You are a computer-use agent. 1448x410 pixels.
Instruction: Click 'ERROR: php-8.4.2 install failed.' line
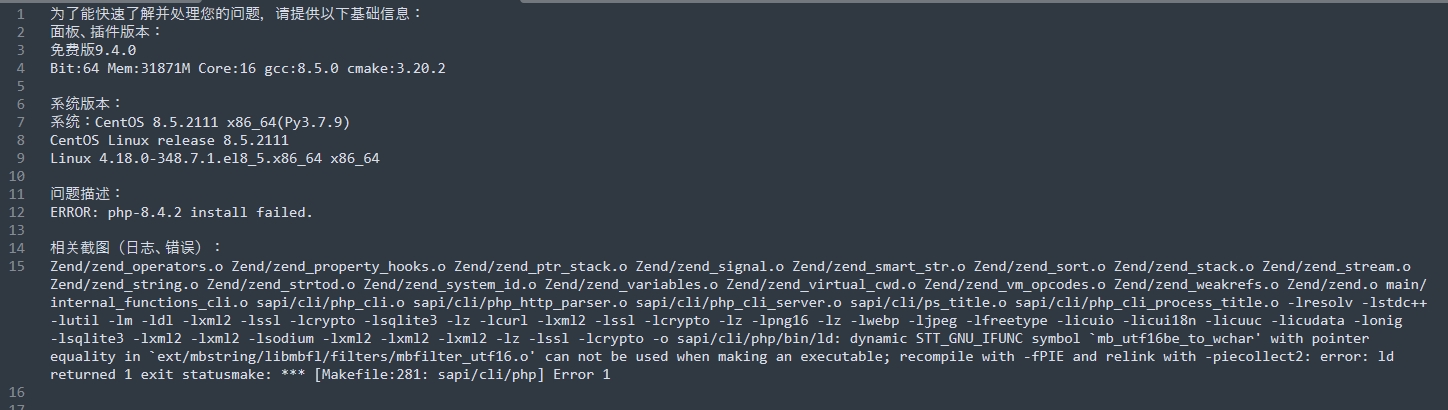point(182,212)
